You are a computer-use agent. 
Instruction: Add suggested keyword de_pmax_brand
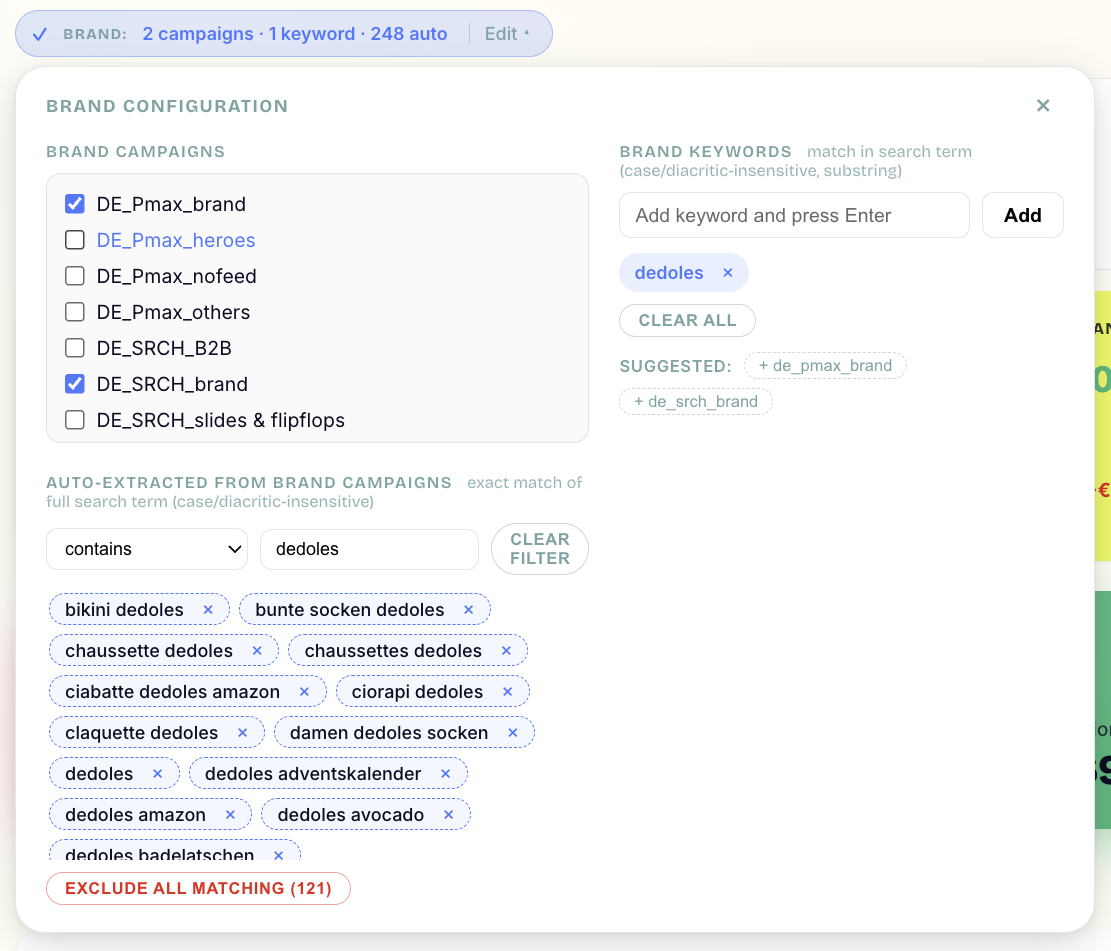point(825,366)
